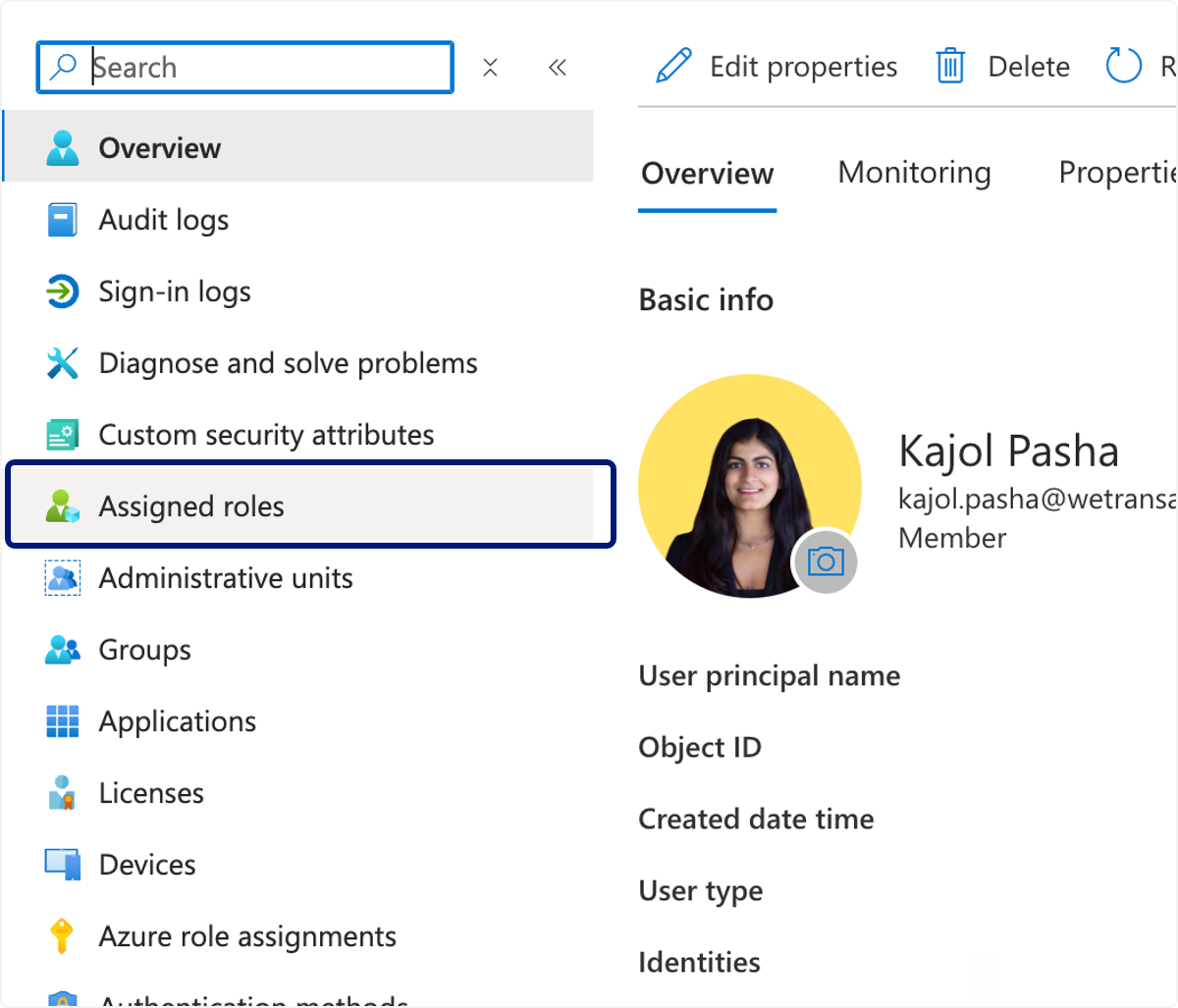Image resolution: width=1178 pixels, height=1008 pixels.
Task: Click the Overview person icon in sidebar
Action: point(63,147)
